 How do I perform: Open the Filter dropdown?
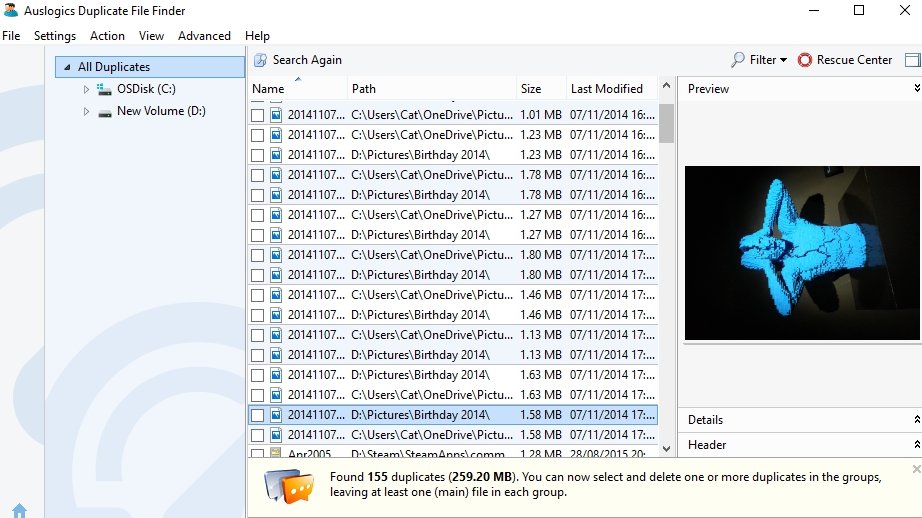point(759,60)
